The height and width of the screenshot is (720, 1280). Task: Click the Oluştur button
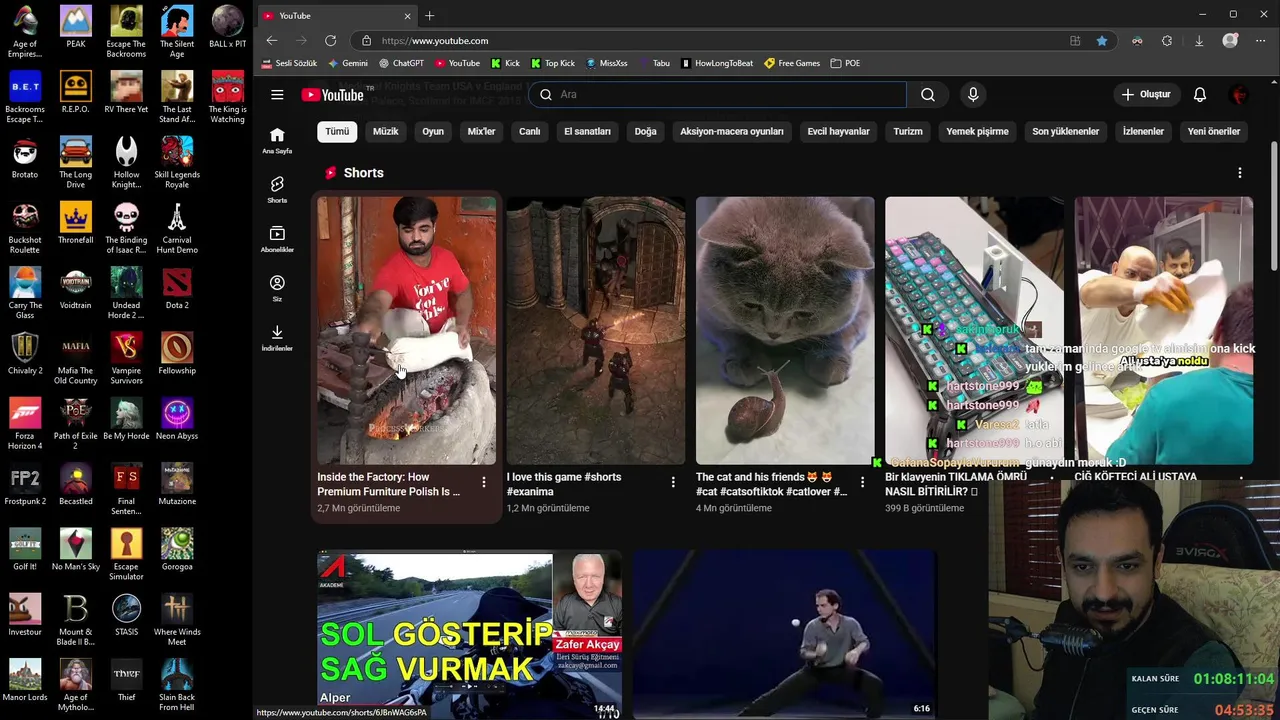click(x=1146, y=95)
